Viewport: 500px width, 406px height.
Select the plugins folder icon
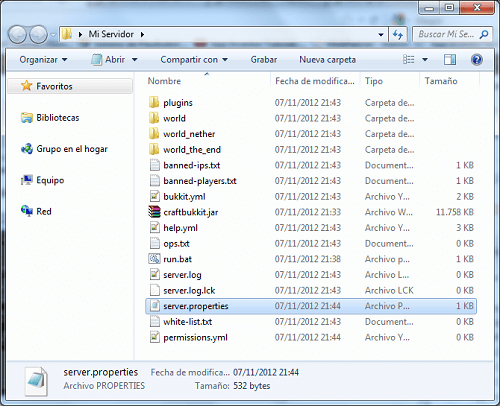pyautogui.click(x=154, y=102)
